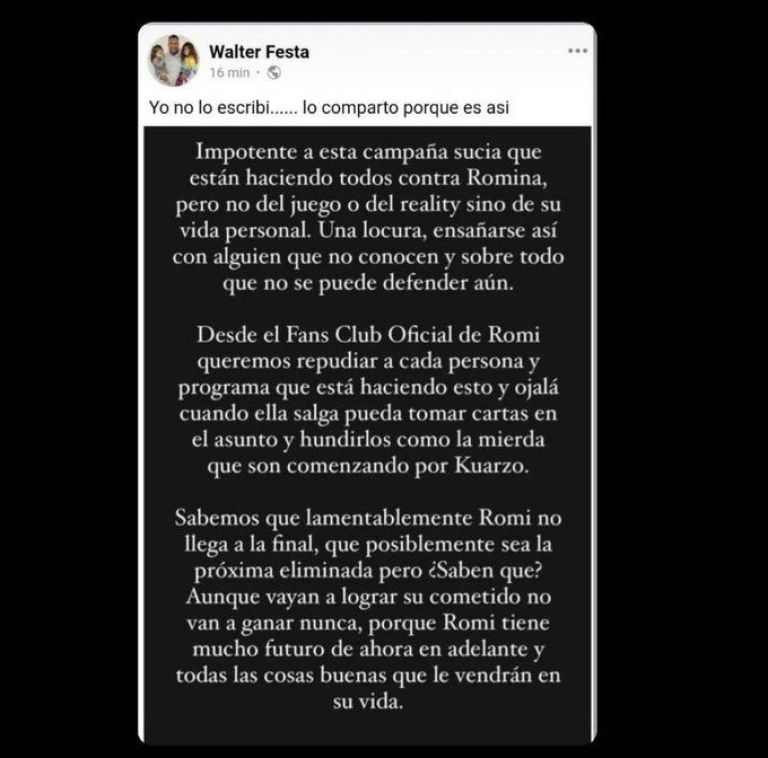Click the "16 min" post timestamp
The height and width of the screenshot is (758, 768).
click(229, 72)
